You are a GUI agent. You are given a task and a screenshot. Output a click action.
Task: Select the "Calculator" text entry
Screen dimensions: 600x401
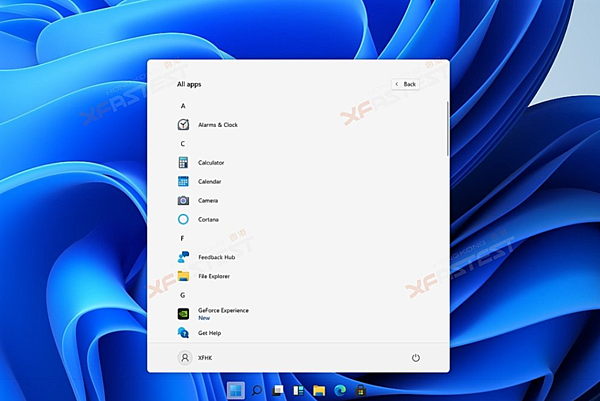pyautogui.click(x=211, y=163)
